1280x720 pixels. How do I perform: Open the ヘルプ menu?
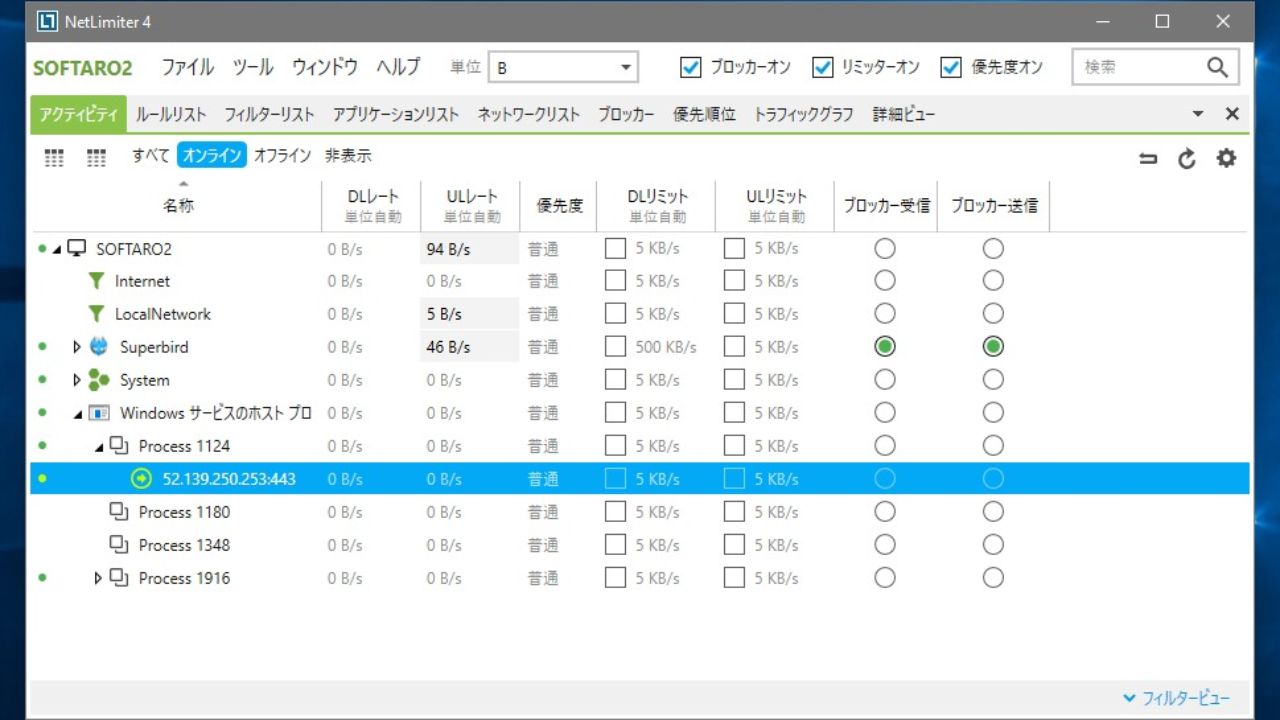pyautogui.click(x=398, y=67)
